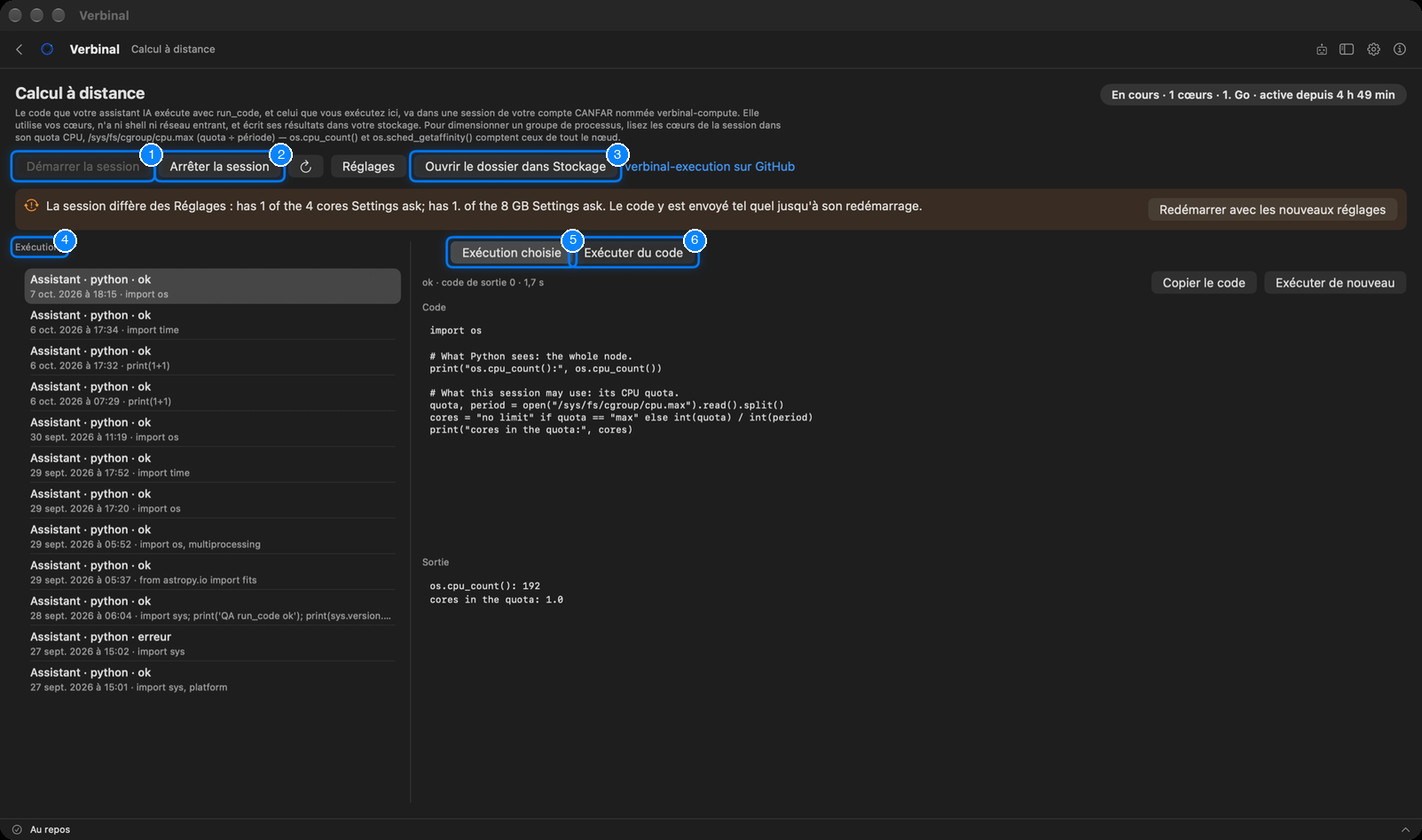1422x840 pixels.
Task: Click the Démarrer la session button
Action: pyautogui.click(x=83, y=167)
